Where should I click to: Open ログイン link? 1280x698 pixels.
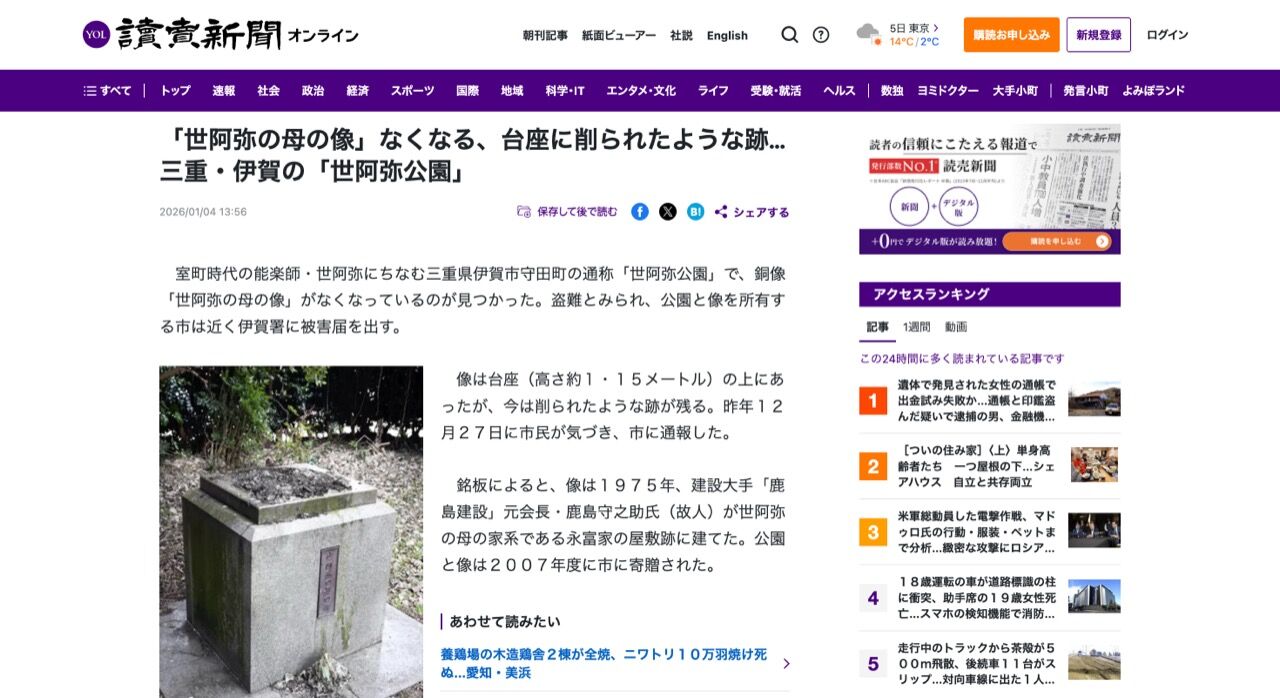1167,35
